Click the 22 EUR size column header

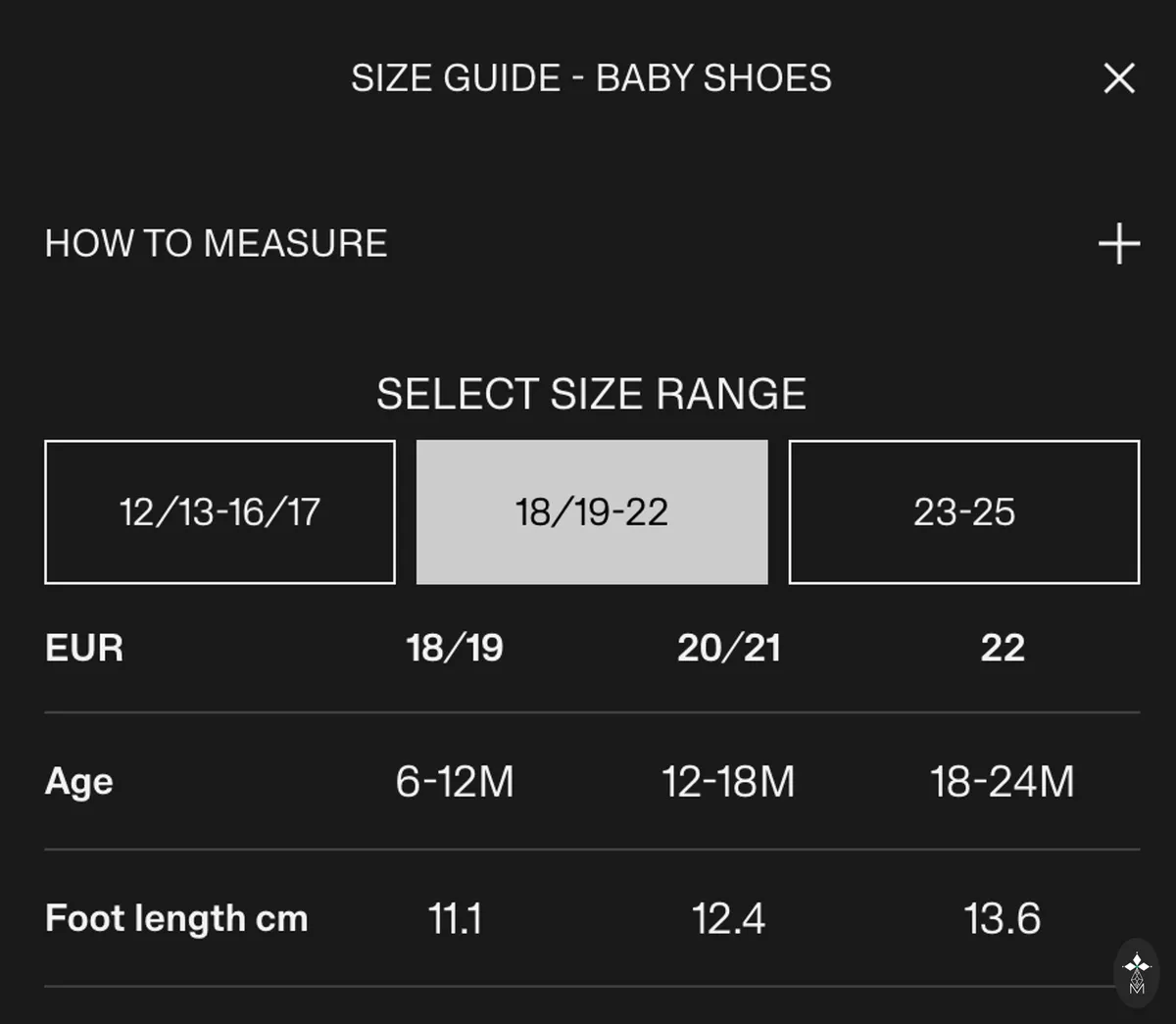1003,648
